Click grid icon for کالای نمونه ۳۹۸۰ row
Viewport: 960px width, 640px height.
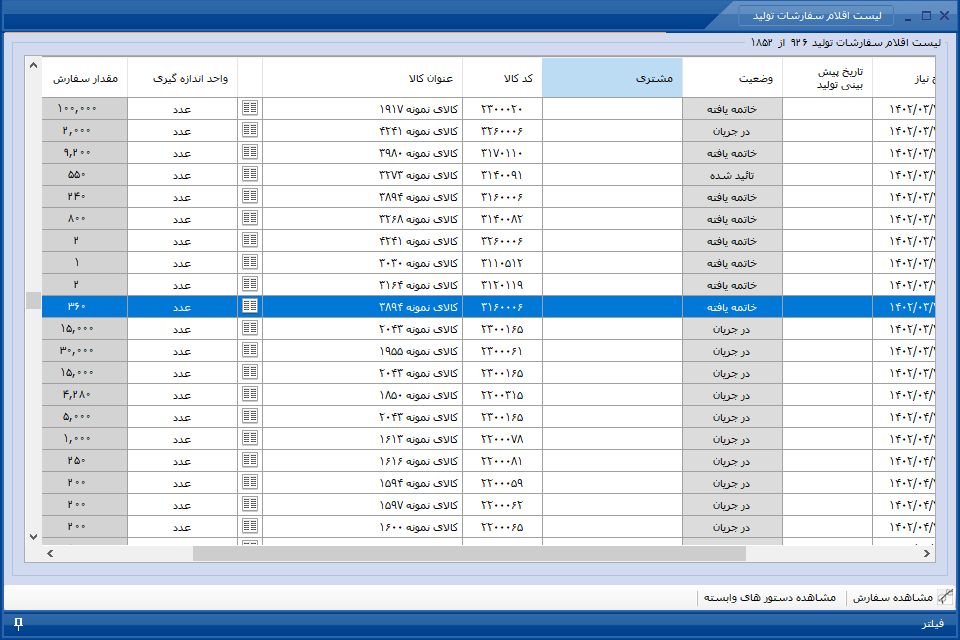[x=250, y=152]
